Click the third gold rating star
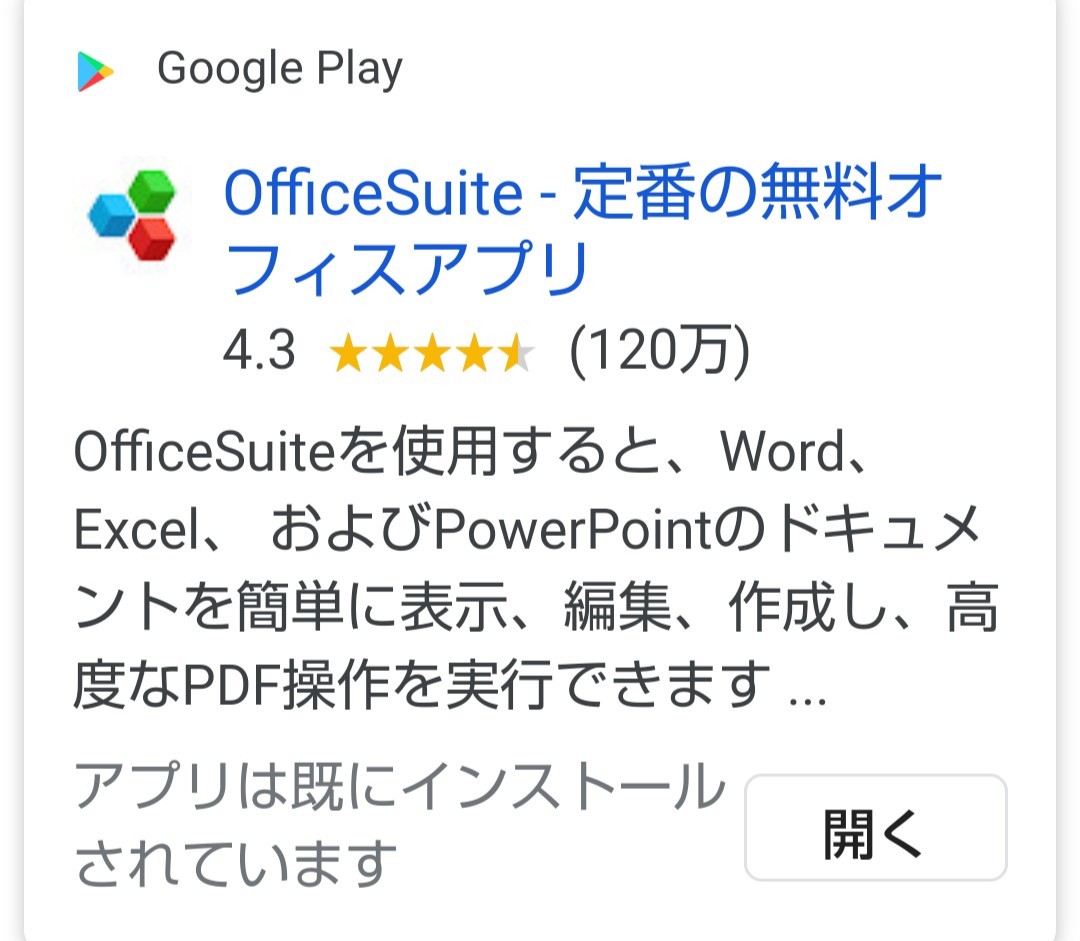 pos(431,354)
